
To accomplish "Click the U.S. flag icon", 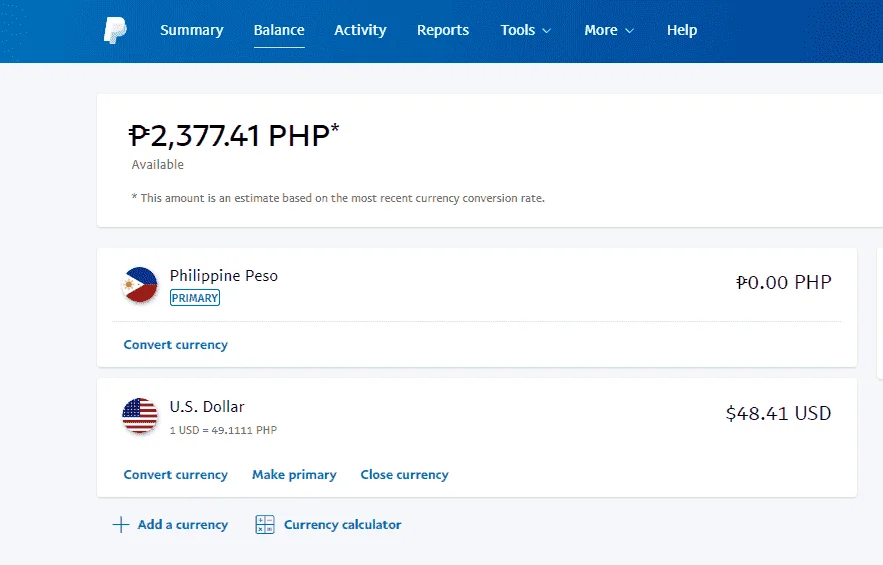I will point(140,416).
